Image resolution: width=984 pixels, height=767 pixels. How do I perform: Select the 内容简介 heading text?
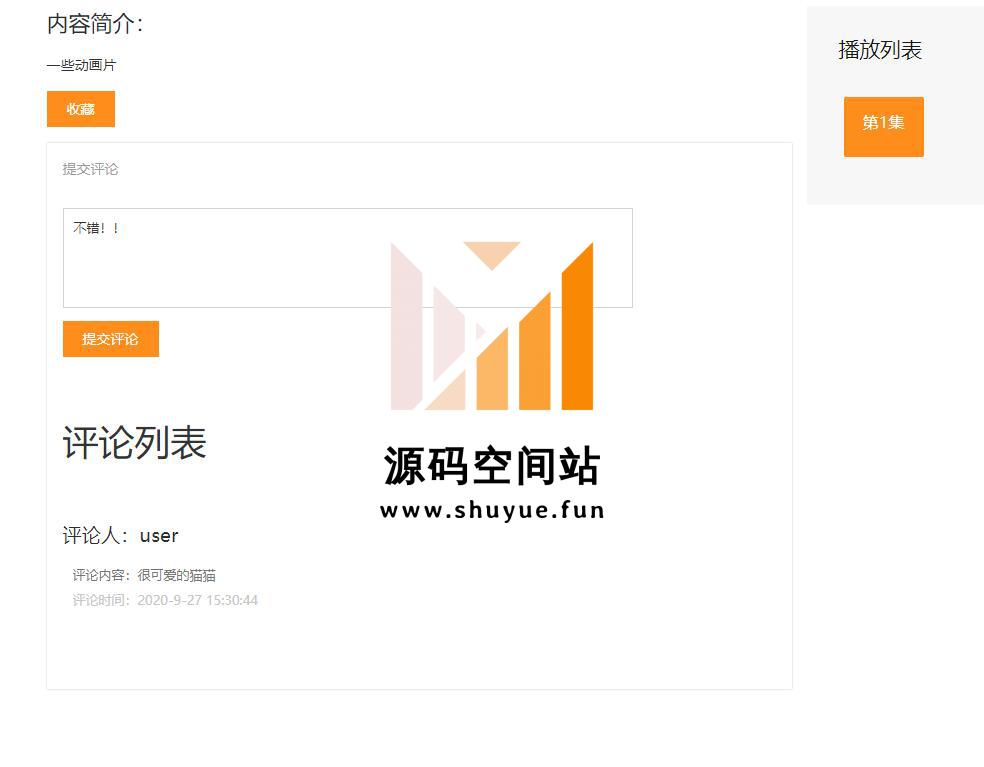(x=95, y=24)
